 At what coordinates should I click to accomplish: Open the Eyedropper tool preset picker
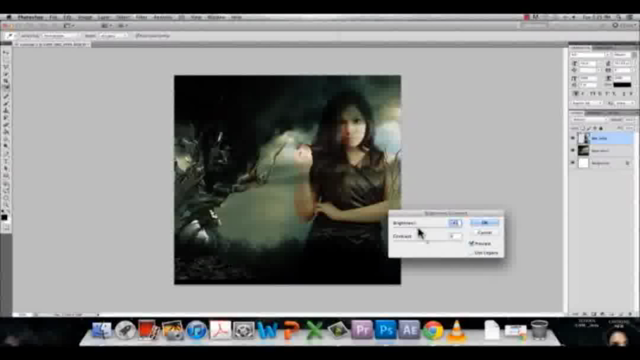tap(10, 36)
